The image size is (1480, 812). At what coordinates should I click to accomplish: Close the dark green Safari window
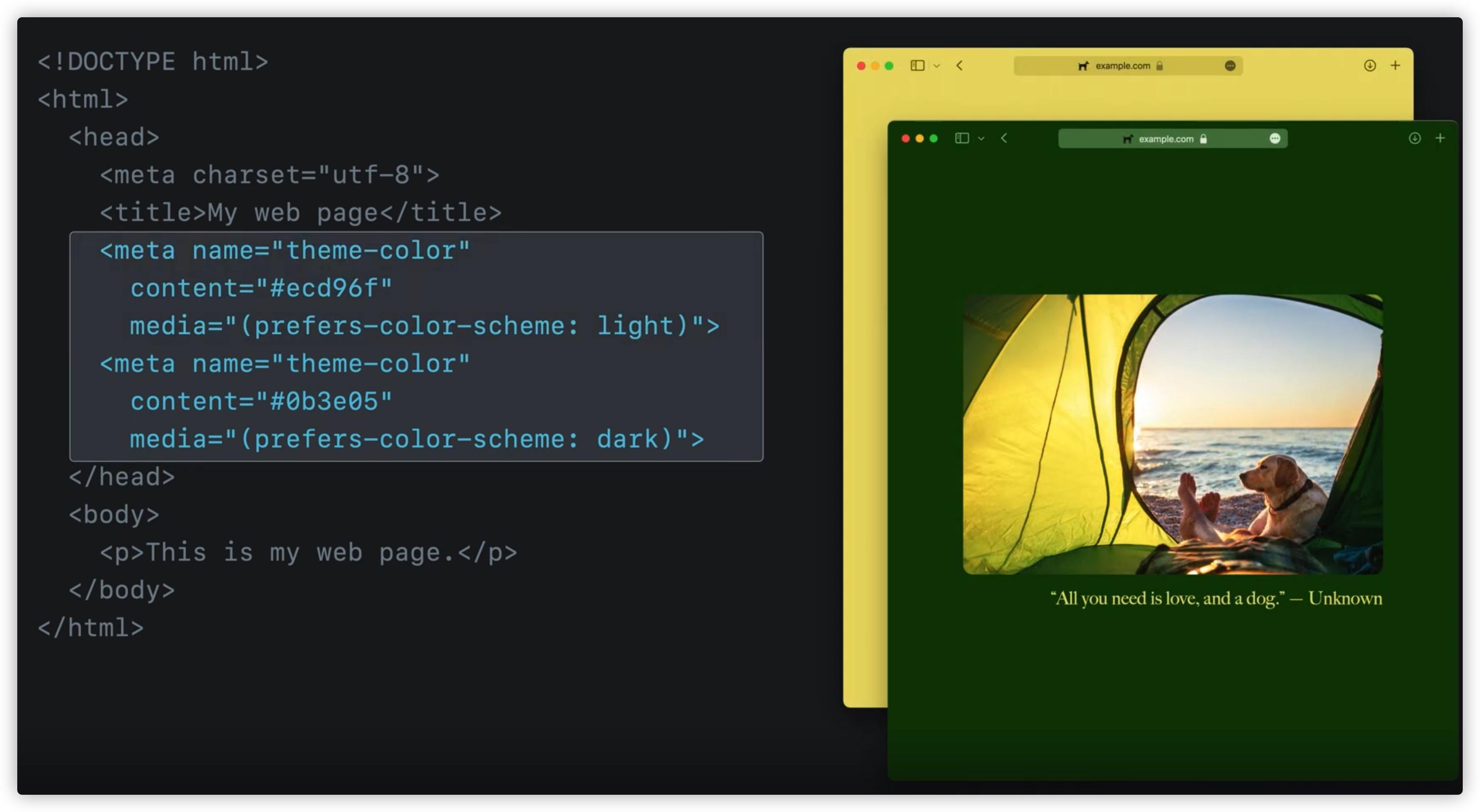(905, 139)
